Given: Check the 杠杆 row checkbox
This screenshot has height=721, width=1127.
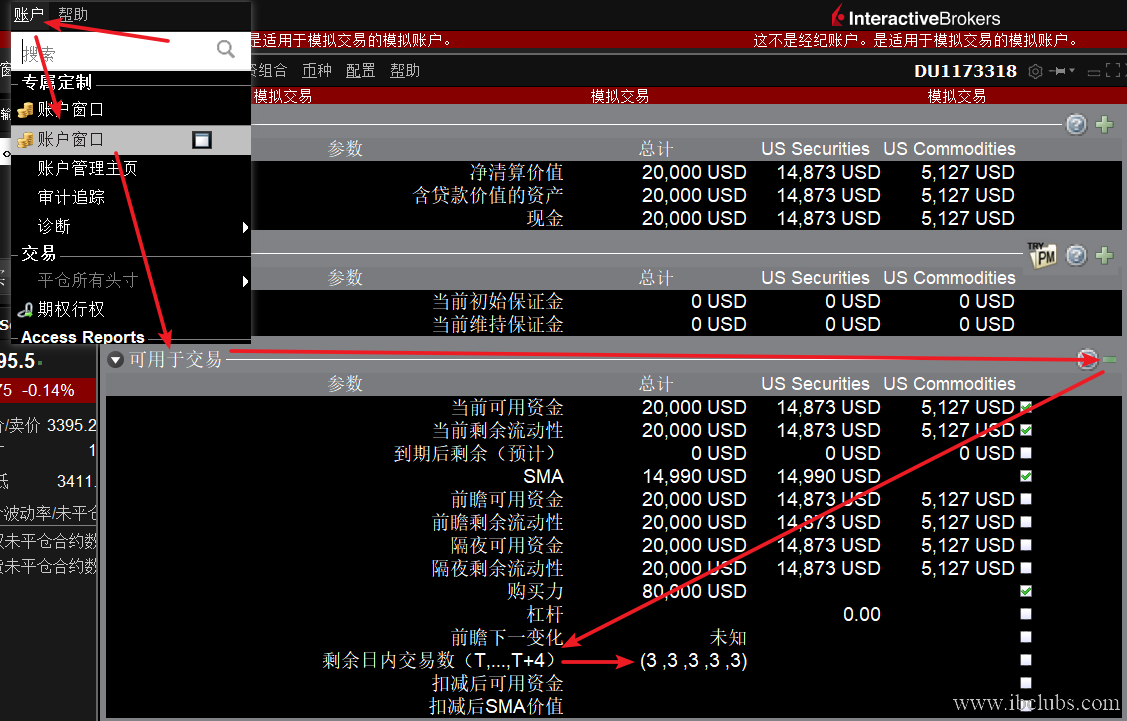Looking at the screenshot, I should 1026,615.
